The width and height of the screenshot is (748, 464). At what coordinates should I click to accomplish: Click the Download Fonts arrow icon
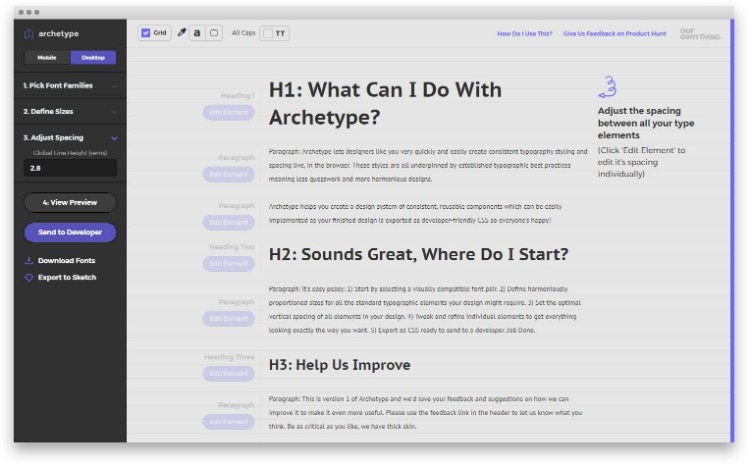pos(29,260)
